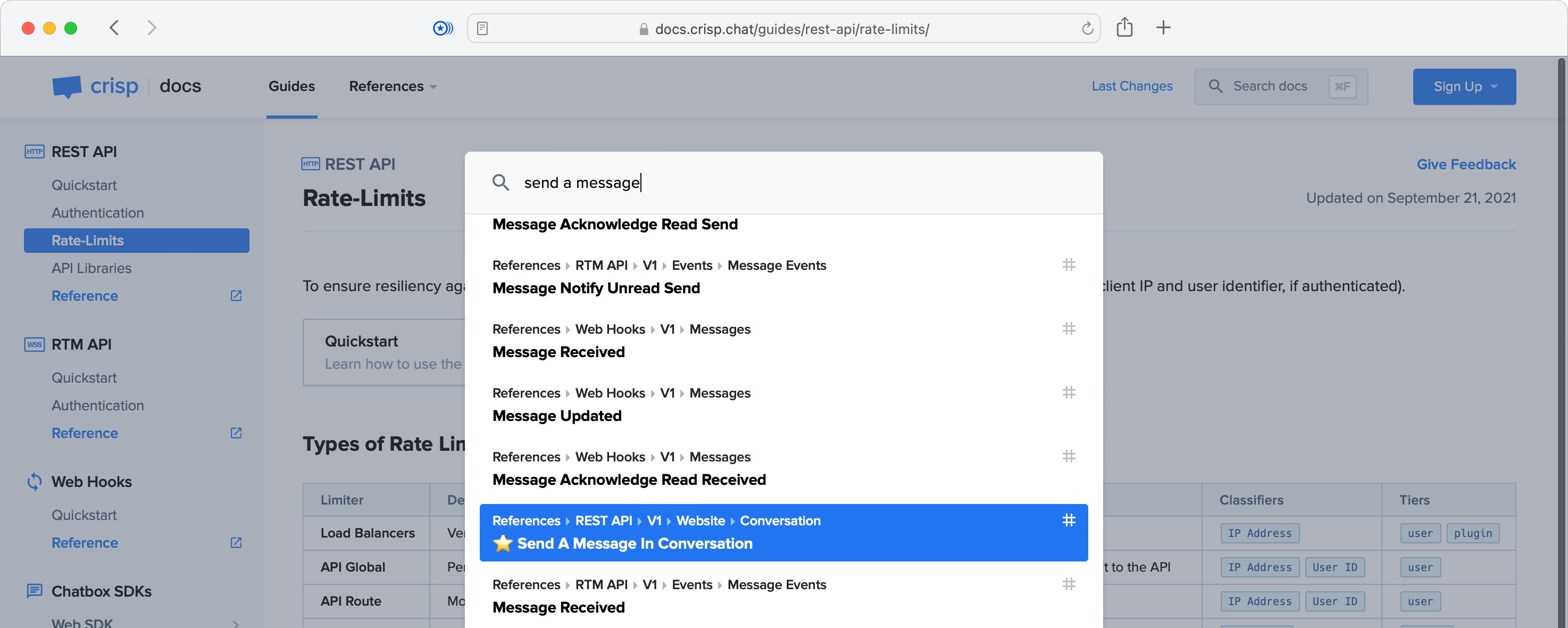Select Quickstart under REST API

tap(84, 185)
